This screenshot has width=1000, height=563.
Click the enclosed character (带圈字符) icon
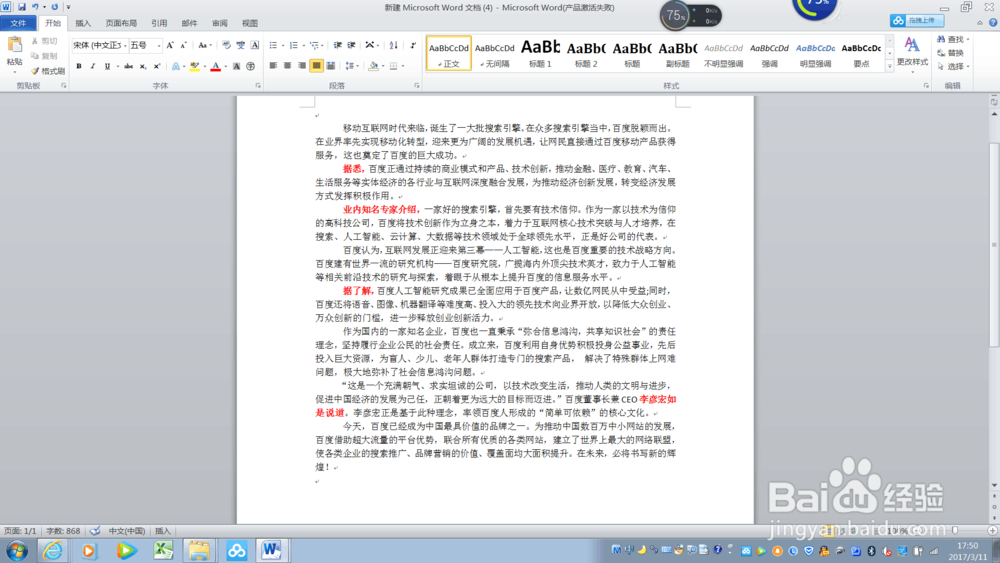point(251,66)
